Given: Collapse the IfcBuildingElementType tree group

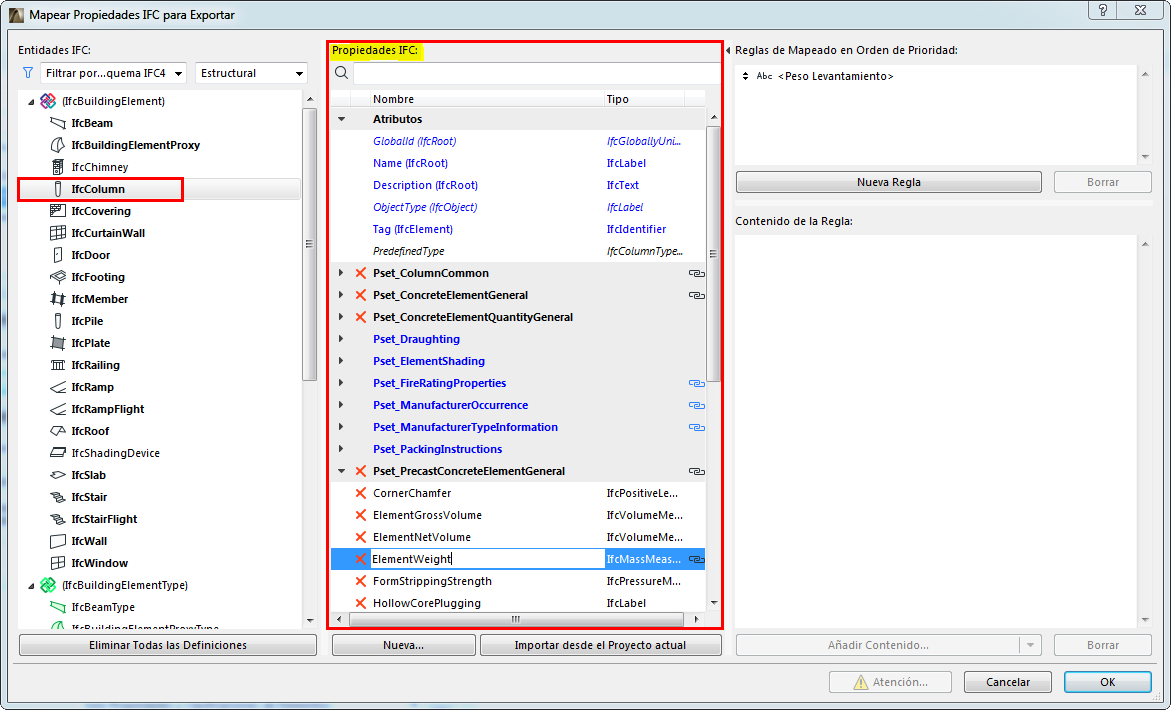Looking at the screenshot, I should (31, 586).
